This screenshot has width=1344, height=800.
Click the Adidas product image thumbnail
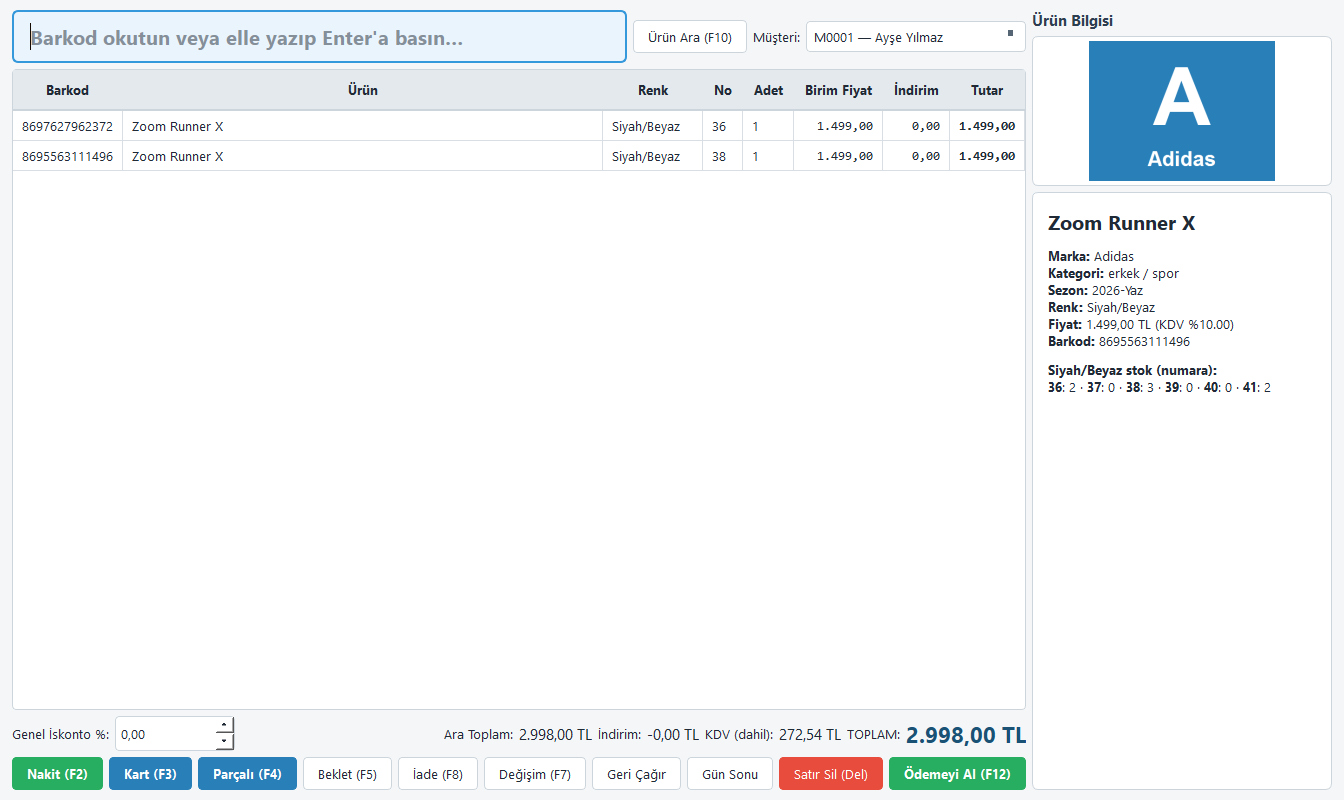coord(1182,111)
